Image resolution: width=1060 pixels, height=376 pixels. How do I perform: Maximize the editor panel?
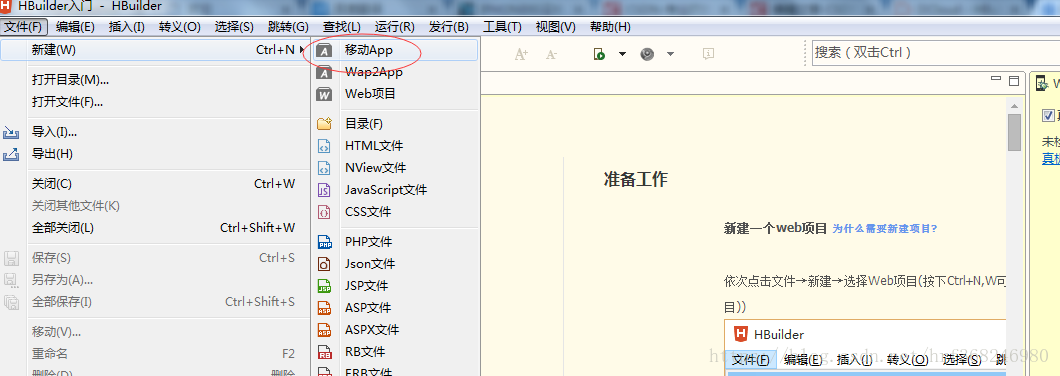point(1013,80)
